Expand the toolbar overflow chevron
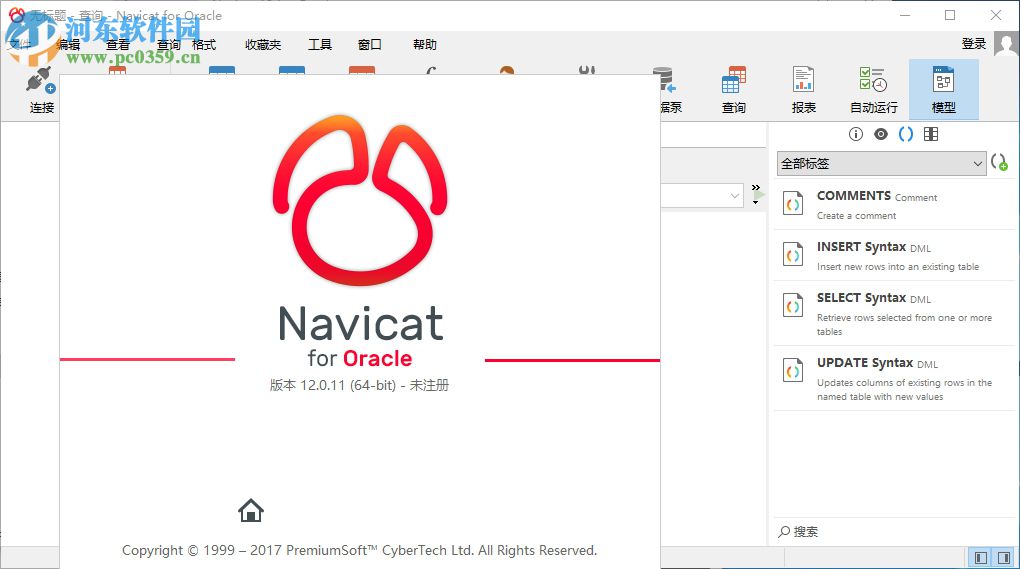The image size is (1020, 569). coord(755,187)
